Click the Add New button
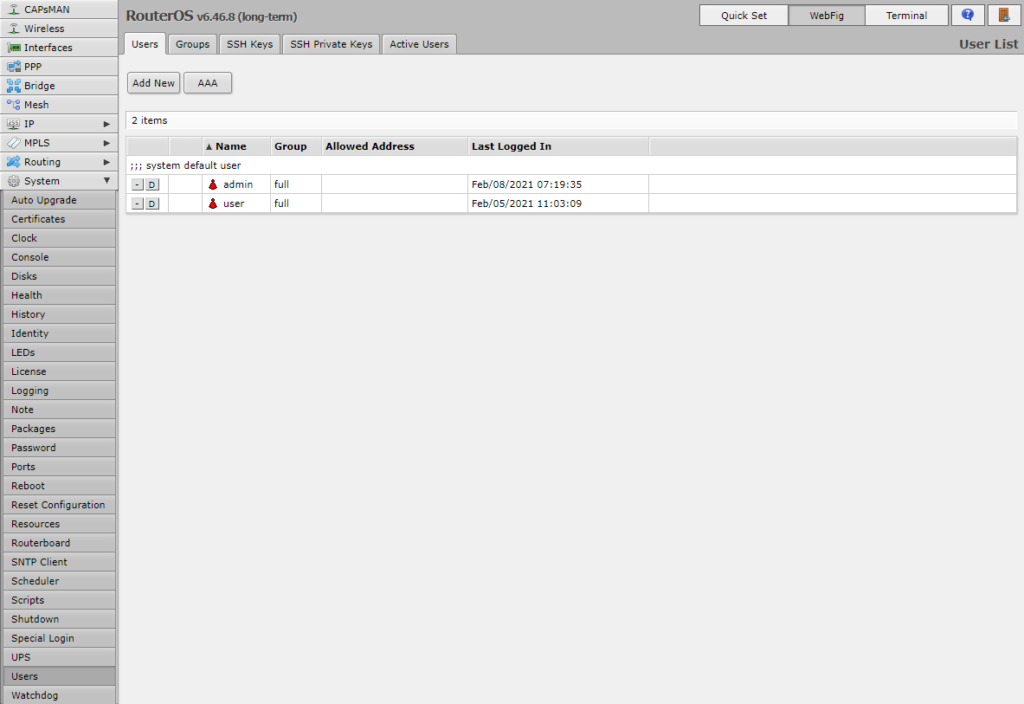 [153, 83]
